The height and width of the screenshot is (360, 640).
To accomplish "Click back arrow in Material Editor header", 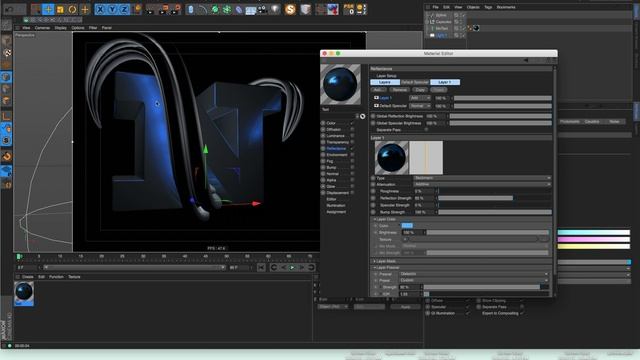I will point(526,60).
